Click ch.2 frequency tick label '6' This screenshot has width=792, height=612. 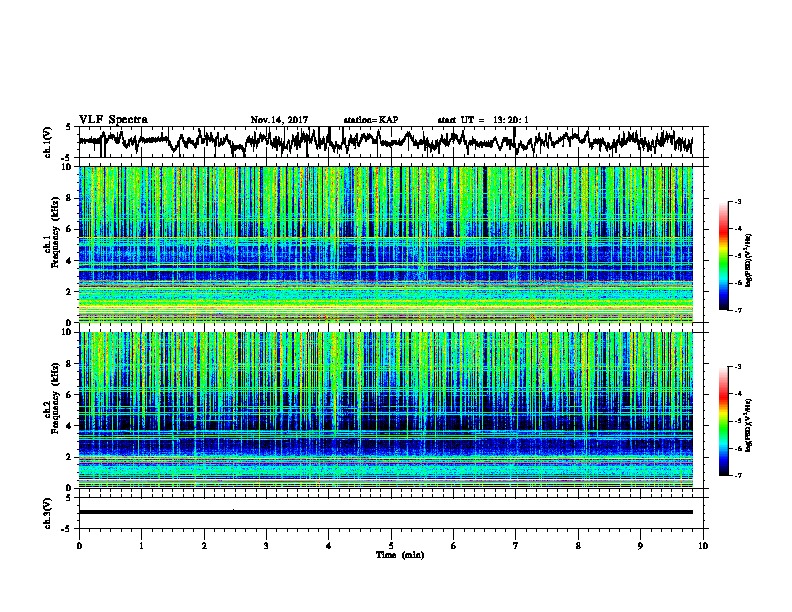(x=69, y=394)
